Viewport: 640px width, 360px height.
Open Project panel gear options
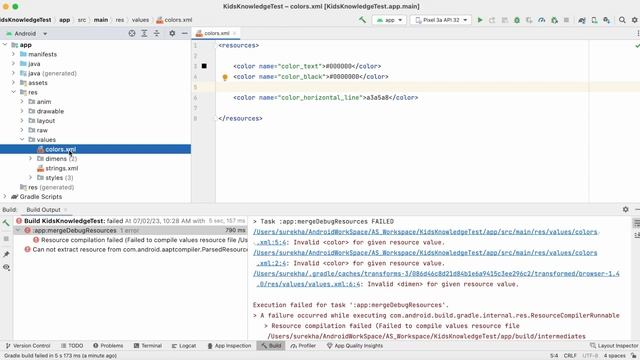point(172,33)
